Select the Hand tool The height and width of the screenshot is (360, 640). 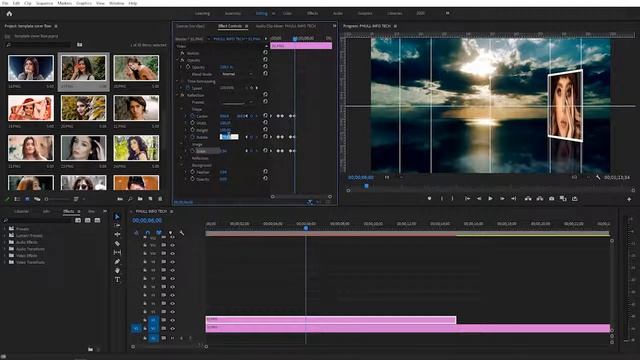pos(117,270)
